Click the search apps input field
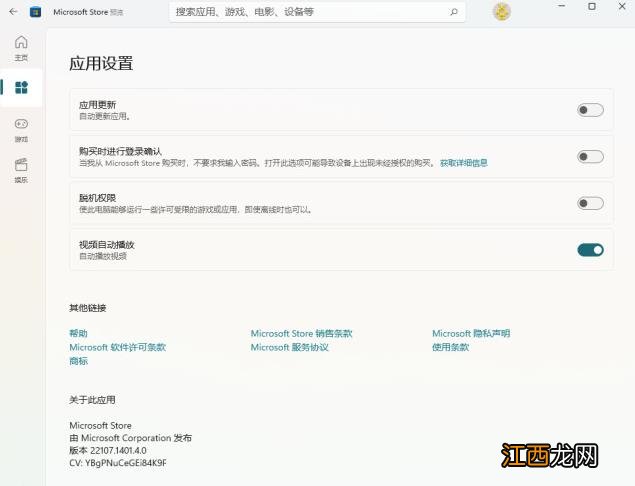The width and height of the screenshot is (635, 486). (317, 12)
